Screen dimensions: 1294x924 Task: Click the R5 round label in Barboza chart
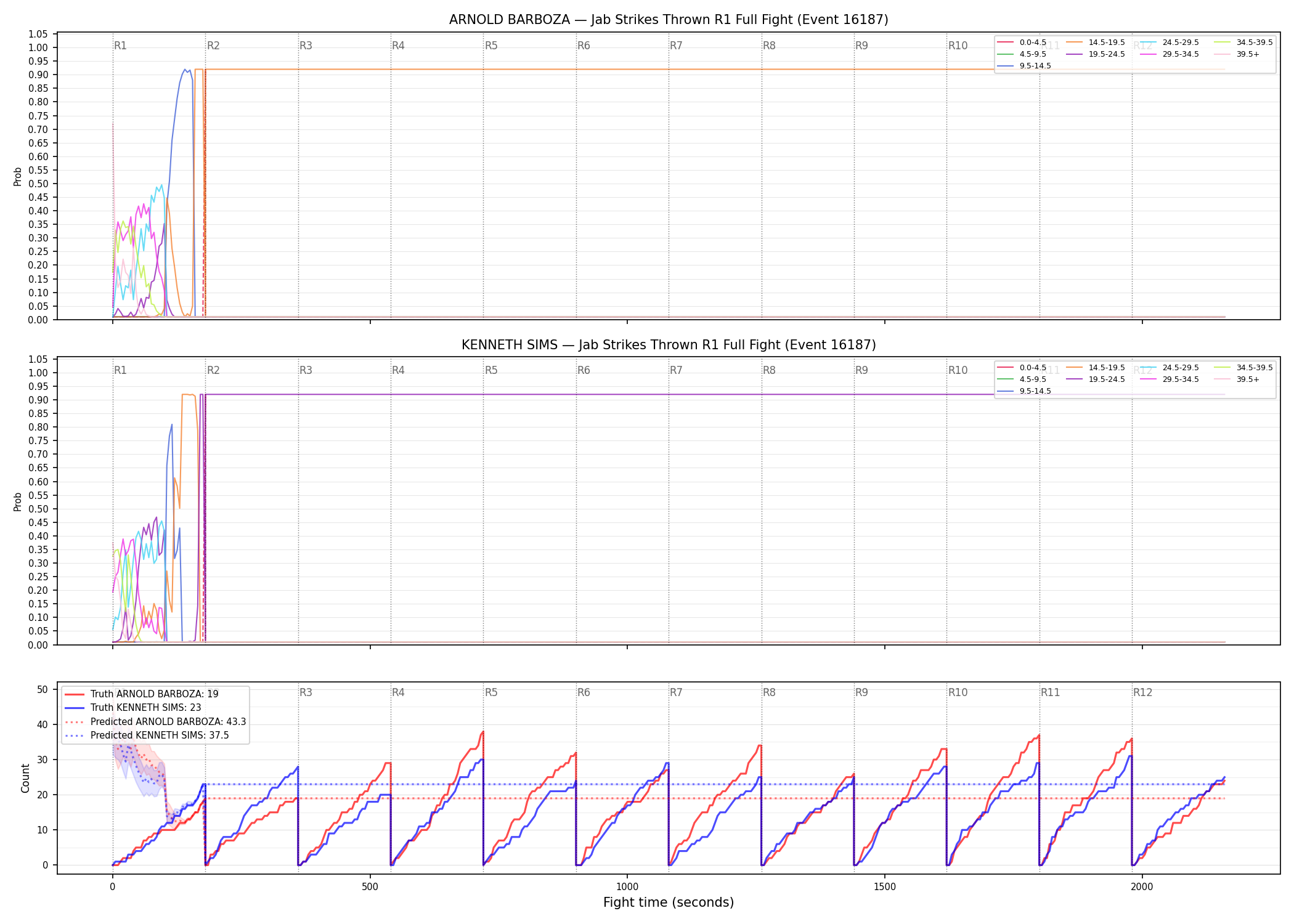tap(491, 46)
